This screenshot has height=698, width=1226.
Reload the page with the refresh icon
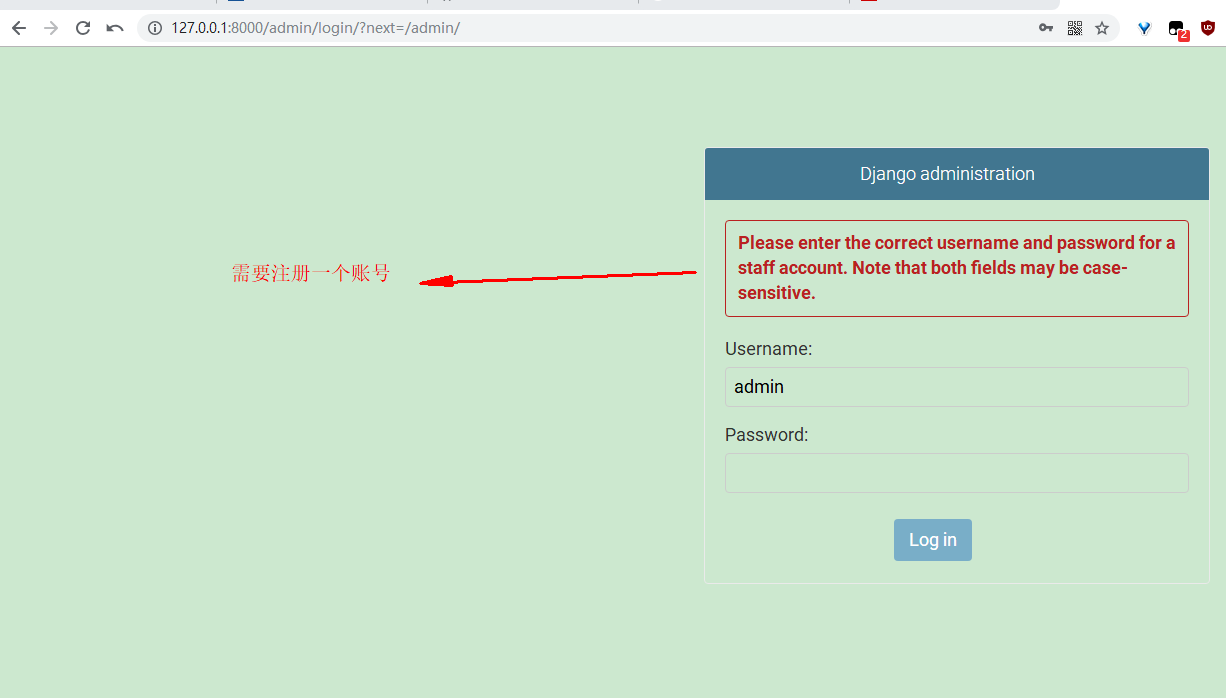[x=83, y=28]
